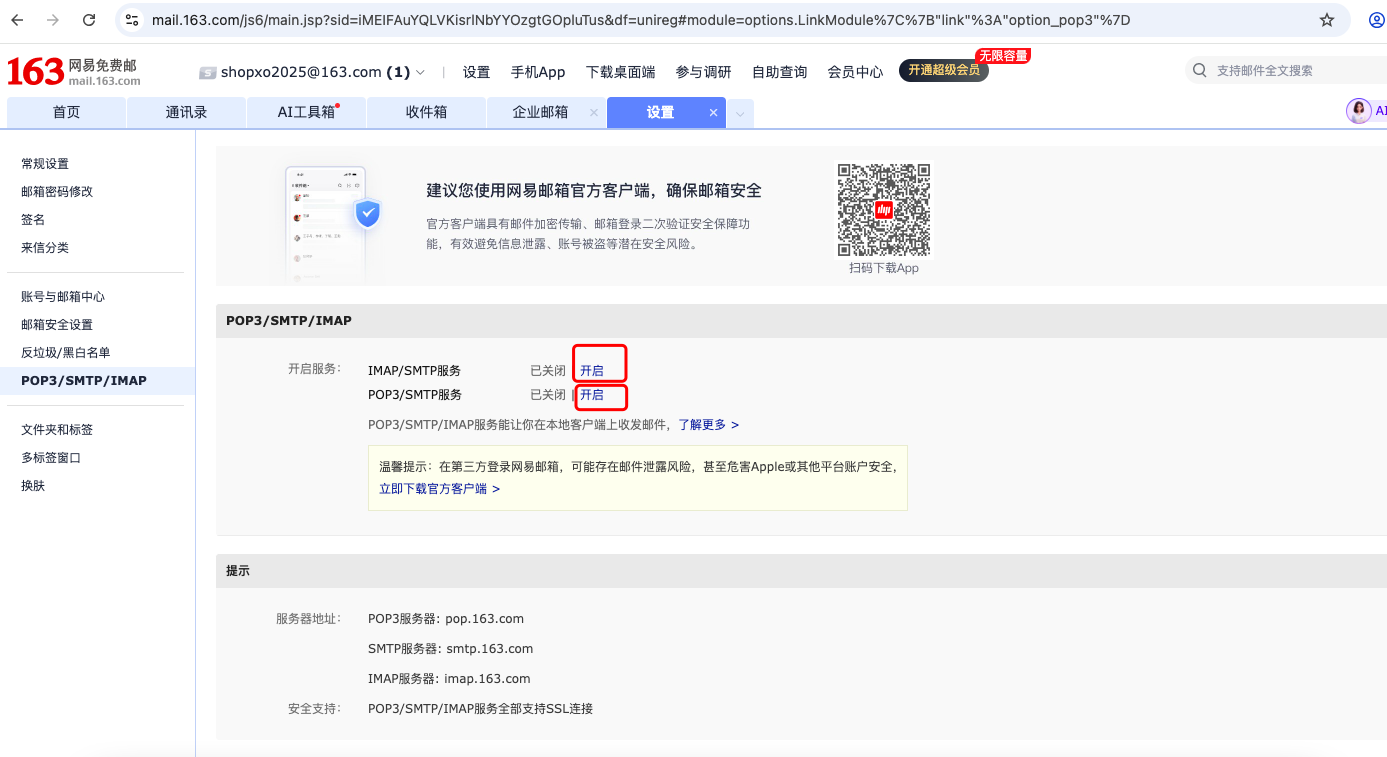Switch to the 收件箱 tab

coord(426,113)
